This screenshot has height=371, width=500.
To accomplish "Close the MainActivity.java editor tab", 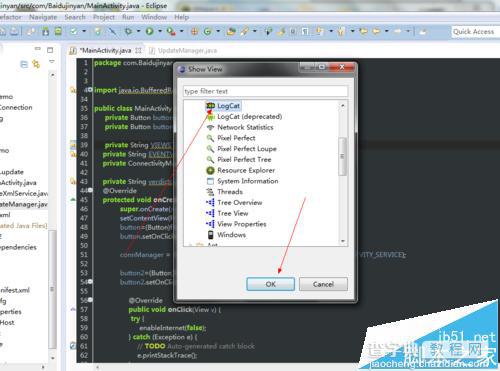I will pyautogui.click(x=138, y=51).
